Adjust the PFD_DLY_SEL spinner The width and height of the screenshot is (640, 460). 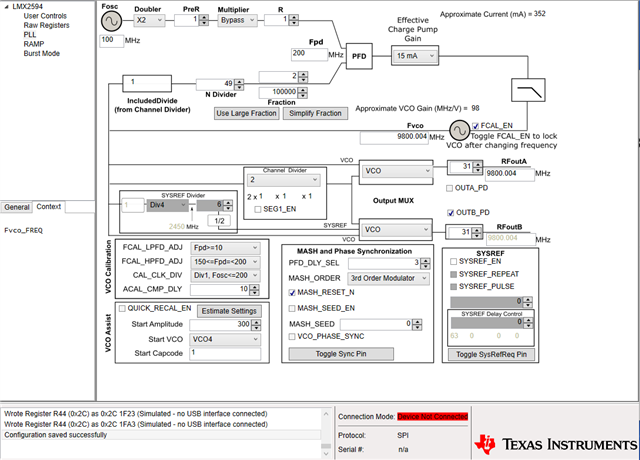point(425,264)
